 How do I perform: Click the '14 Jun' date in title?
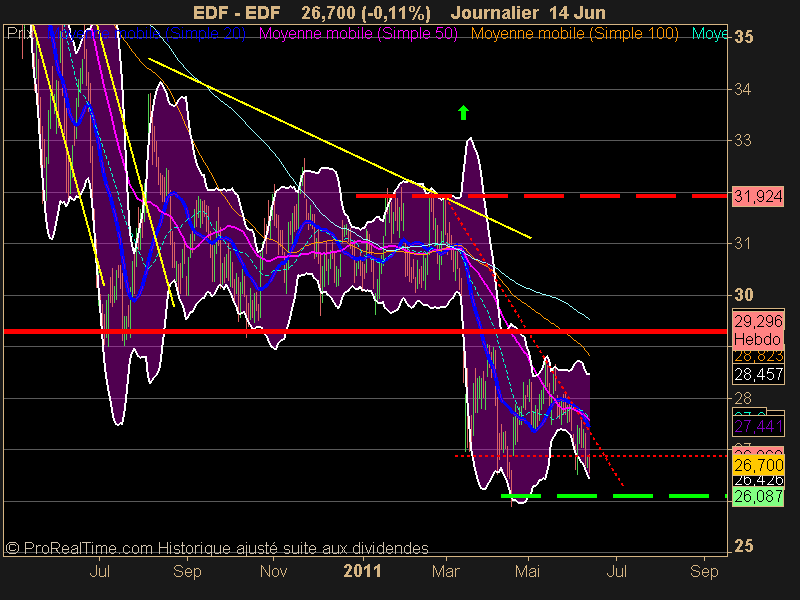coord(578,13)
